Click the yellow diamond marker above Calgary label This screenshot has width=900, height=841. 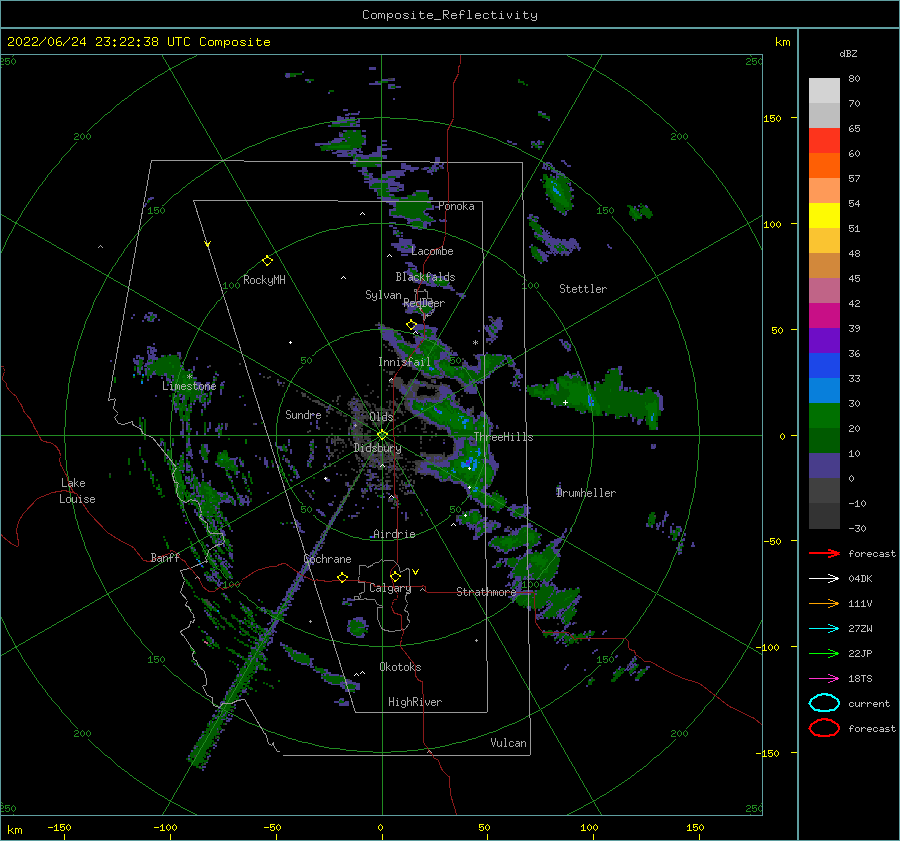pyautogui.click(x=395, y=576)
